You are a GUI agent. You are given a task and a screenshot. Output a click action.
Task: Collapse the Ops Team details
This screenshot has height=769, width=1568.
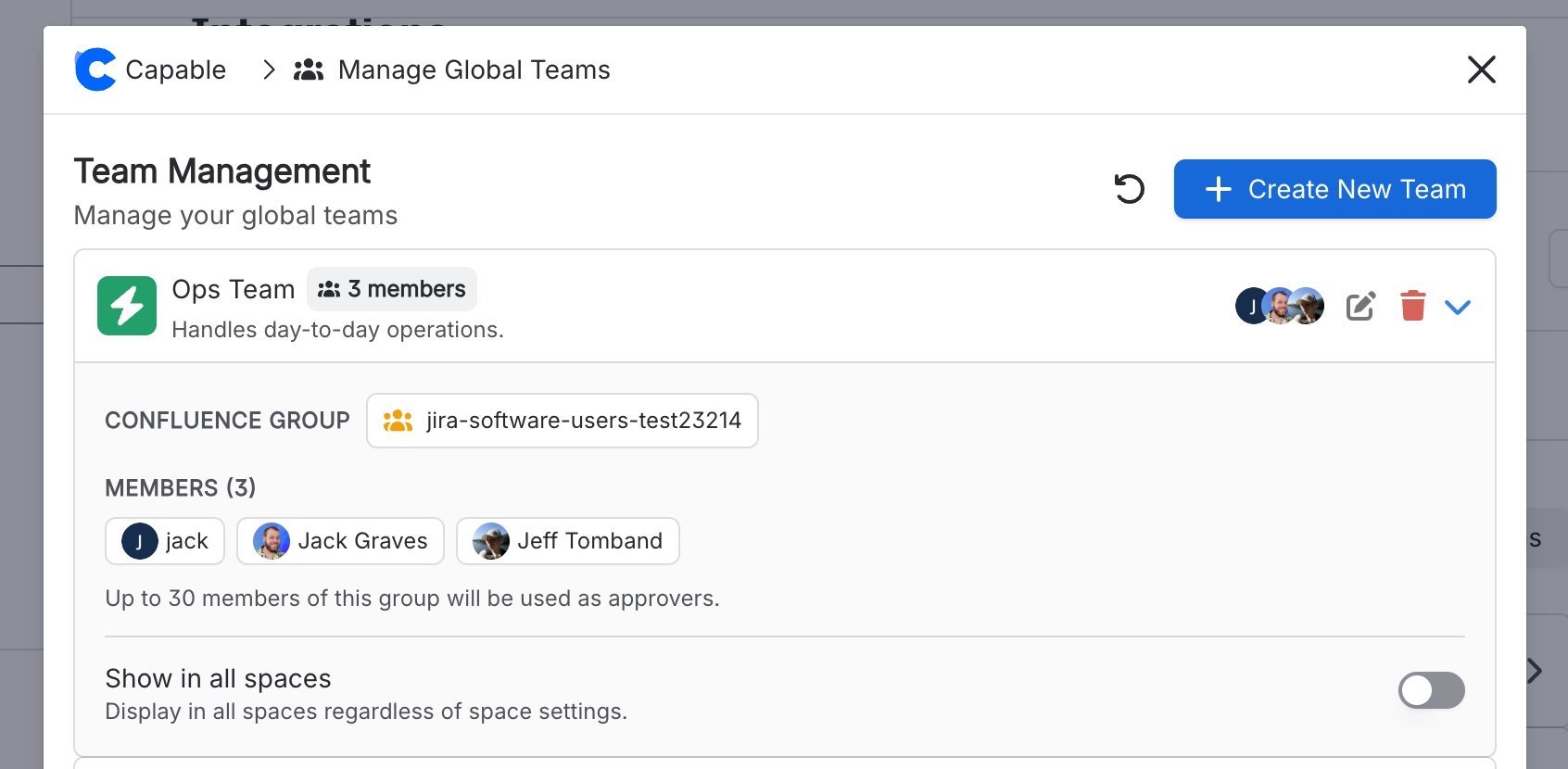click(1458, 307)
